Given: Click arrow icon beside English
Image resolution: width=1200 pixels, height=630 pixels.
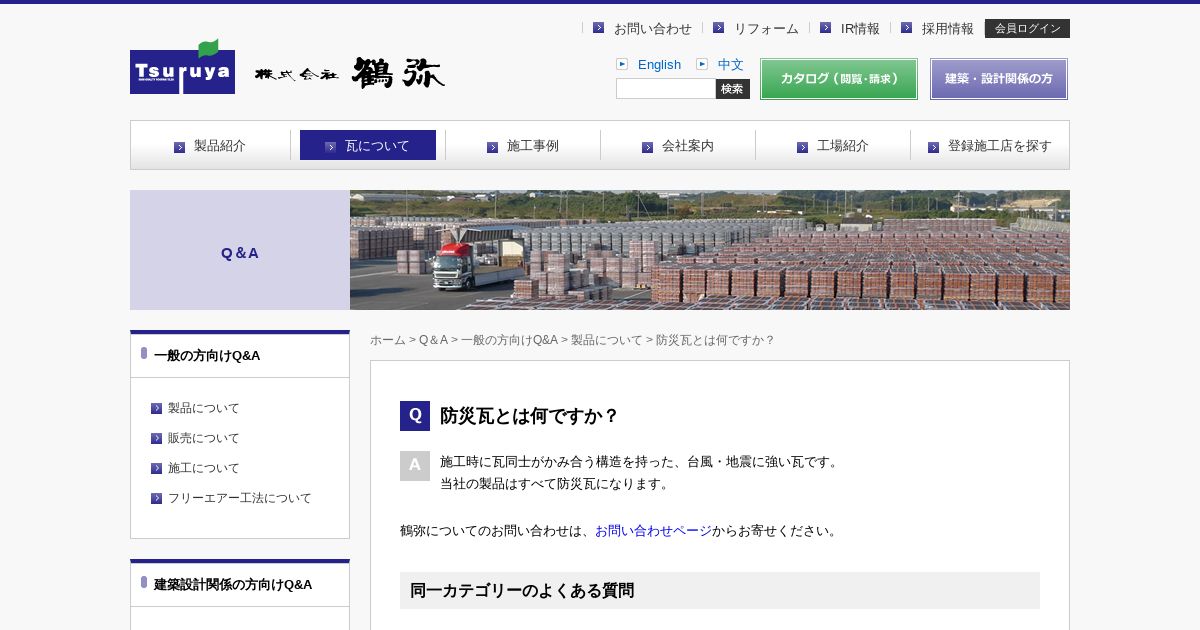Looking at the screenshot, I should 622,64.
